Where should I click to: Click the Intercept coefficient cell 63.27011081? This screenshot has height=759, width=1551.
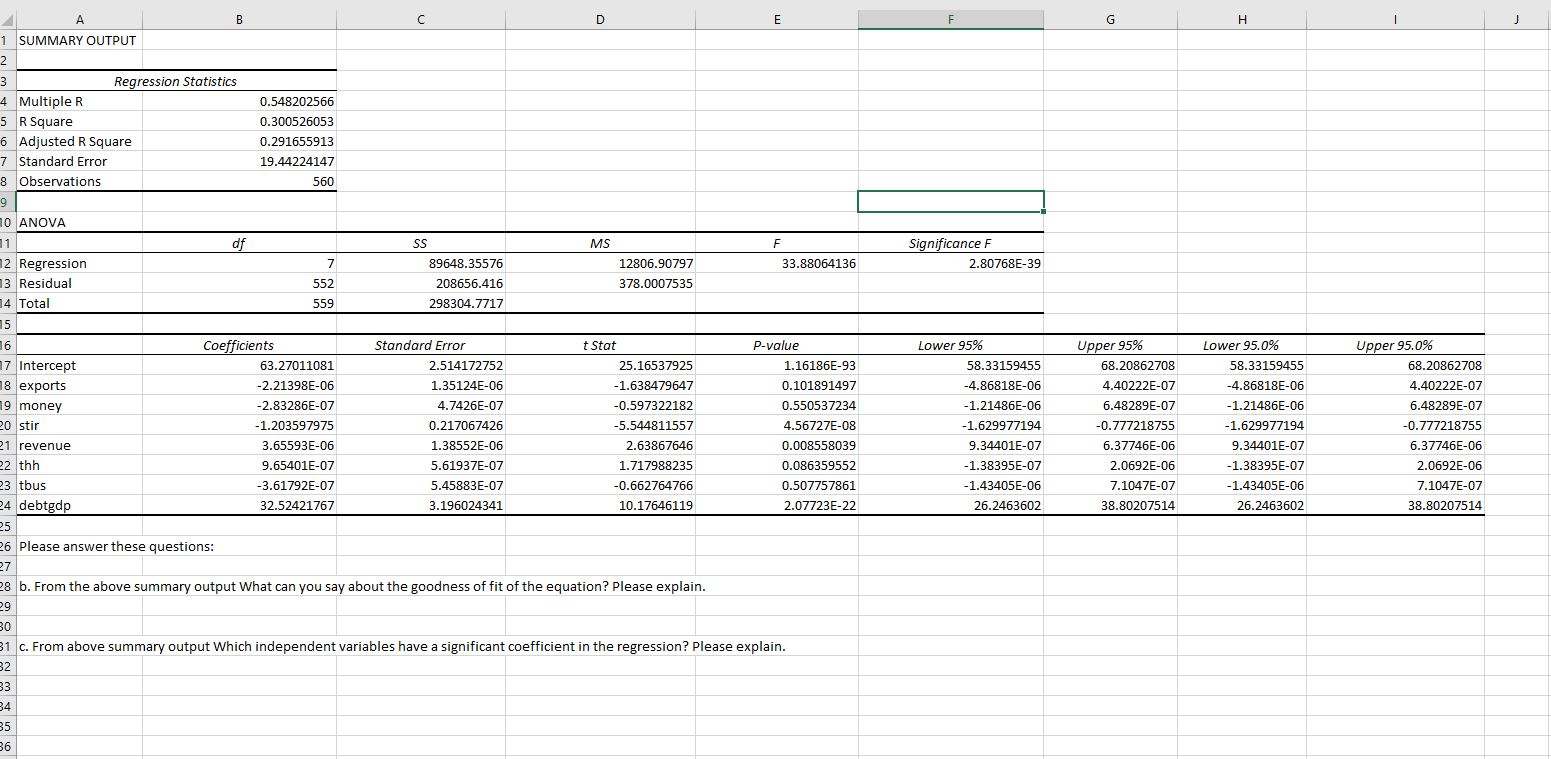pos(239,365)
